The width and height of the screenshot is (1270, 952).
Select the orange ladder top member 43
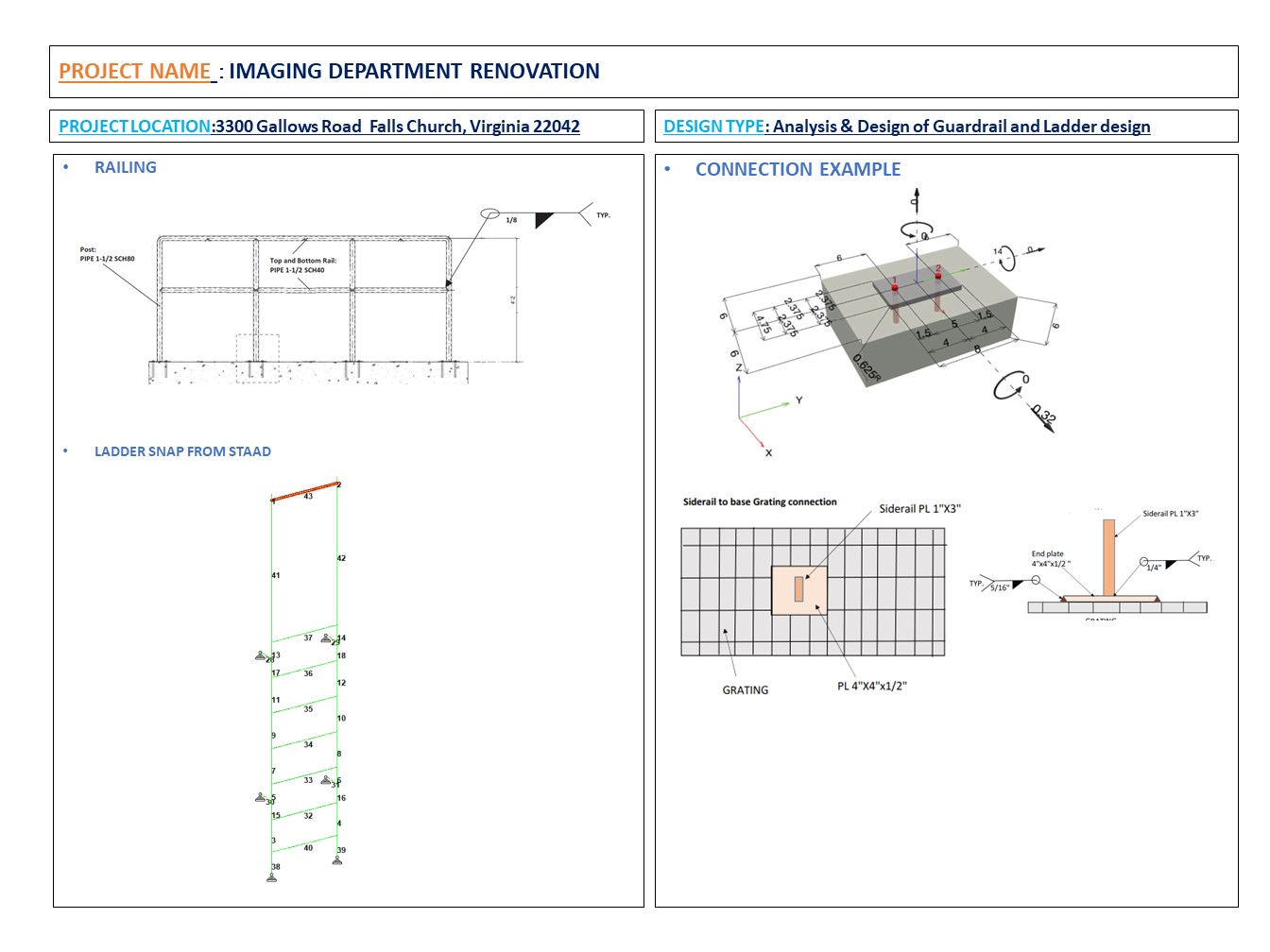305,491
